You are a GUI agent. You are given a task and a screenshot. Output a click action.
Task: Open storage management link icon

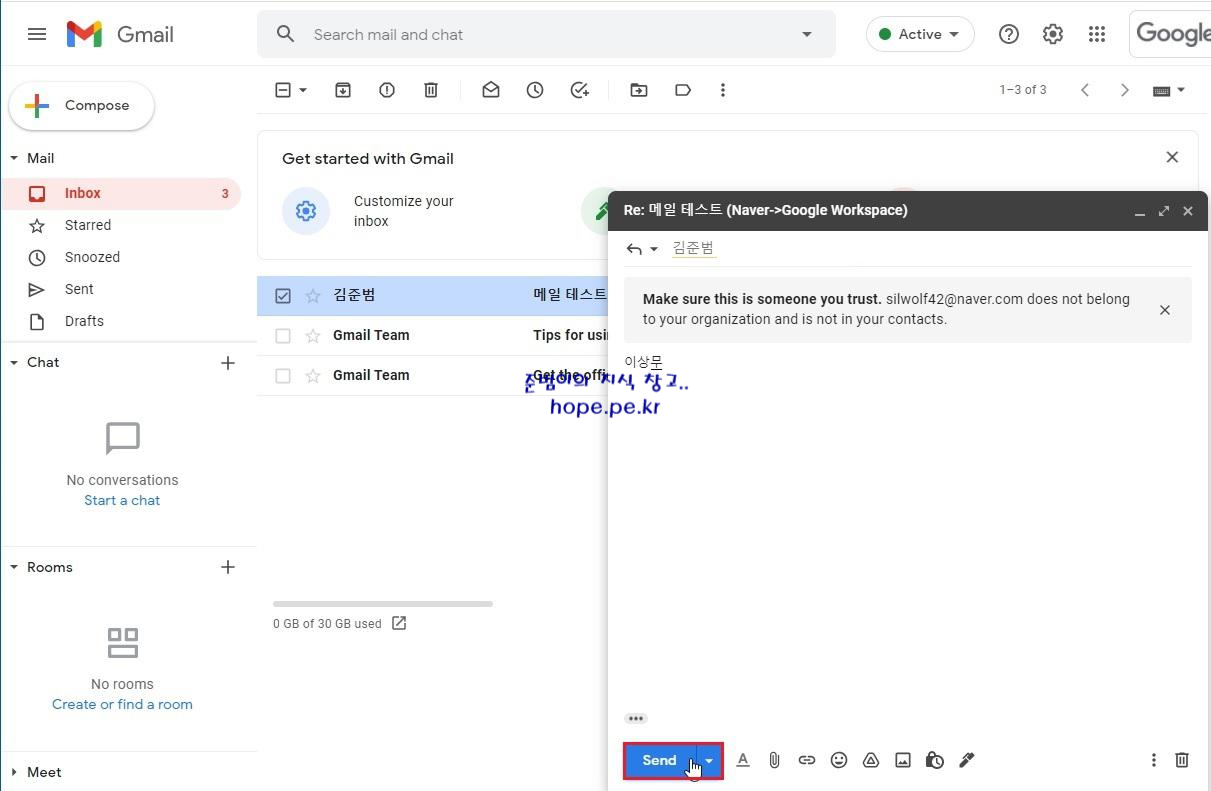399,623
